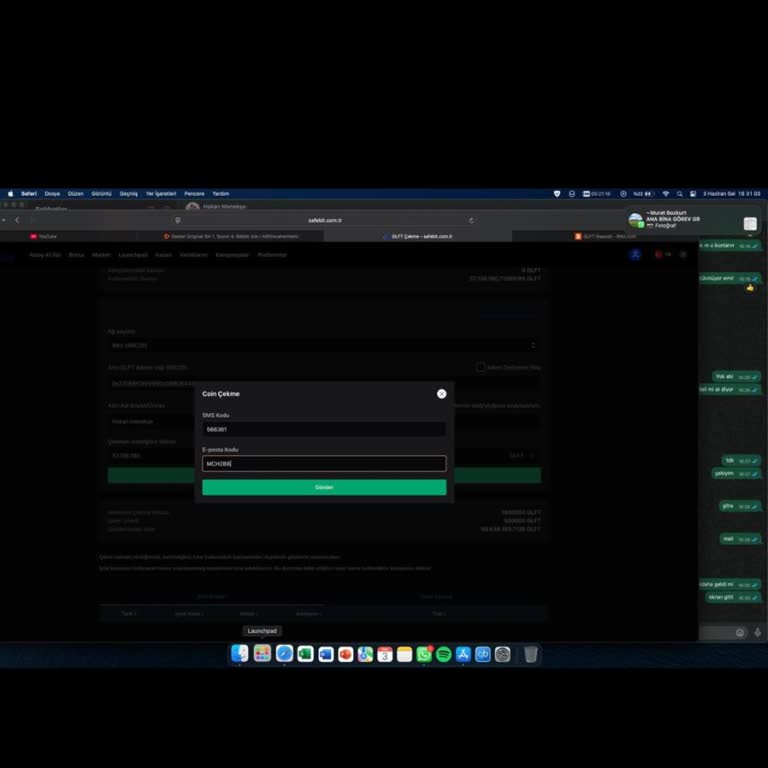Click the screen recording timer in menu bar
The image size is (768, 768).
(x=597, y=193)
